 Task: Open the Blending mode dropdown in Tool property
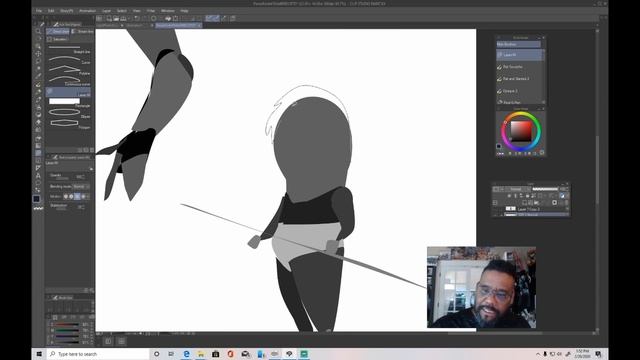(x=81, y=187)
